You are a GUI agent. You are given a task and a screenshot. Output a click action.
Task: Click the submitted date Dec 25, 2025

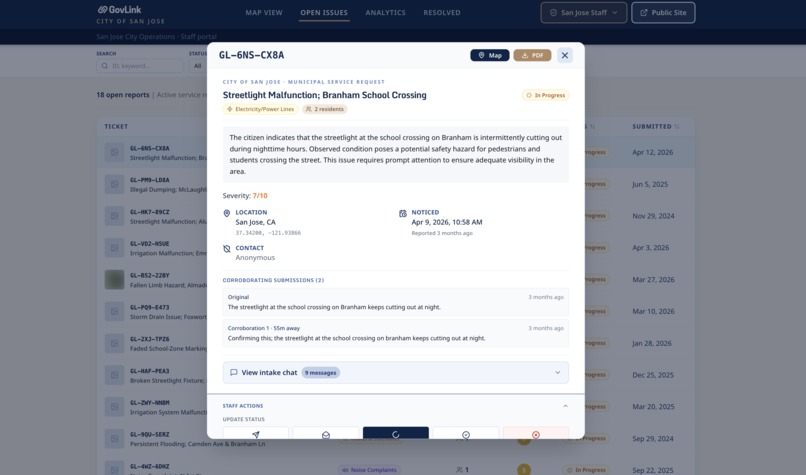tap(653, 375)
